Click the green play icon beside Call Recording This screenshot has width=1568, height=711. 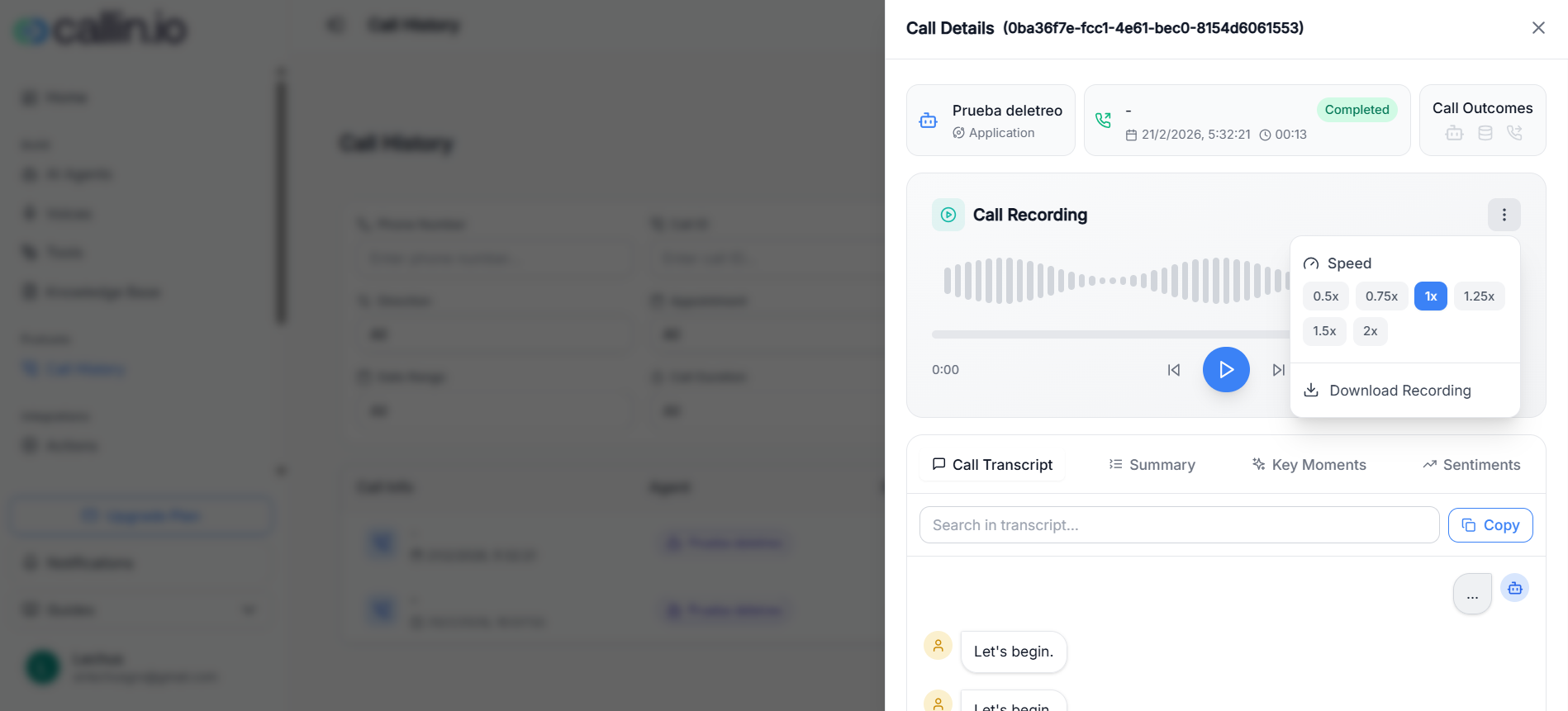pyautogui.click(x=948, y=214)
